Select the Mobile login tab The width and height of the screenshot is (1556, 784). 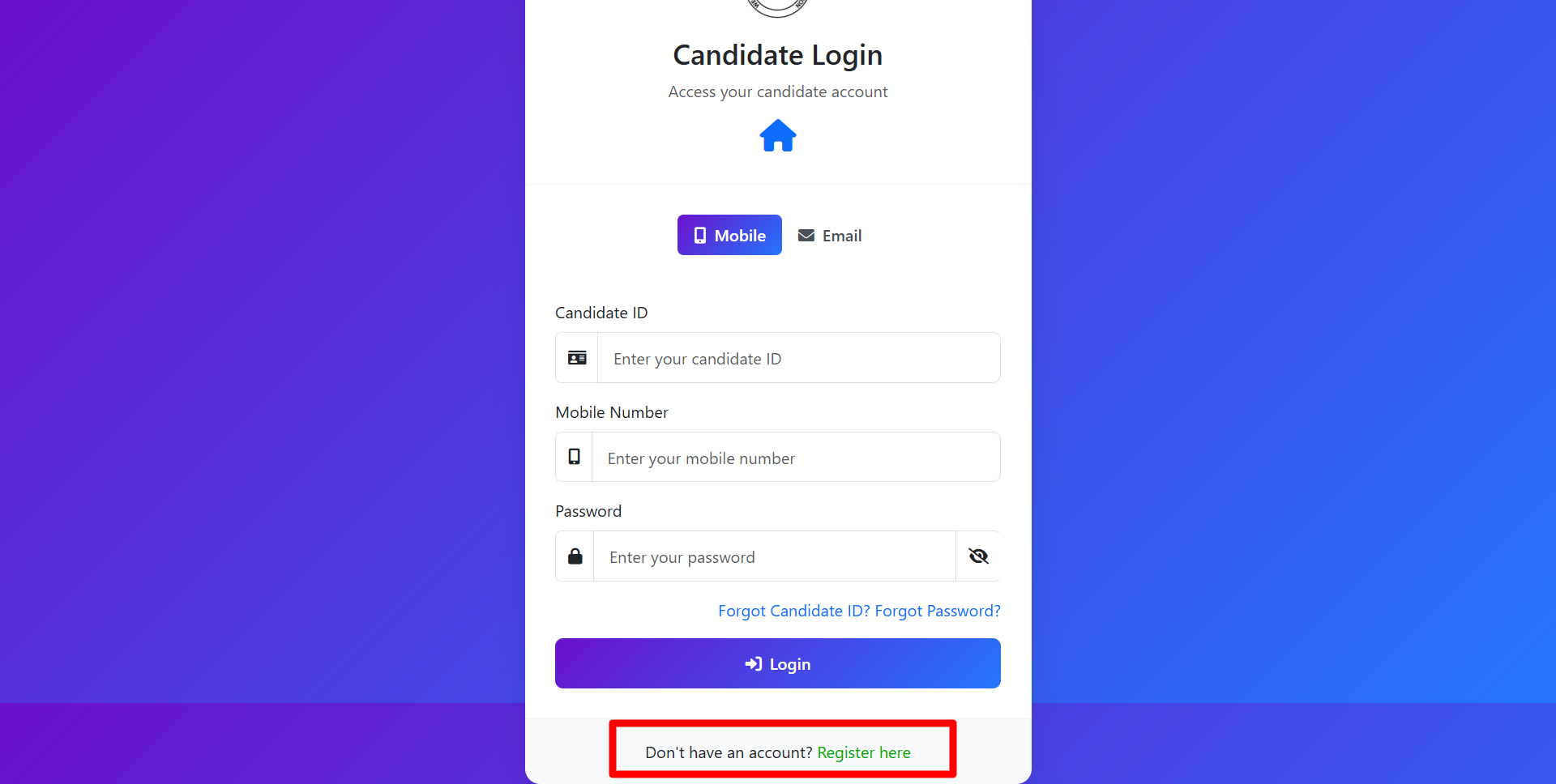point(729,236)
